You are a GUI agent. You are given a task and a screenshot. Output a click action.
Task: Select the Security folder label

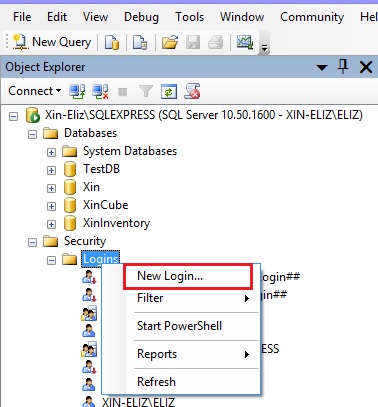85,241
